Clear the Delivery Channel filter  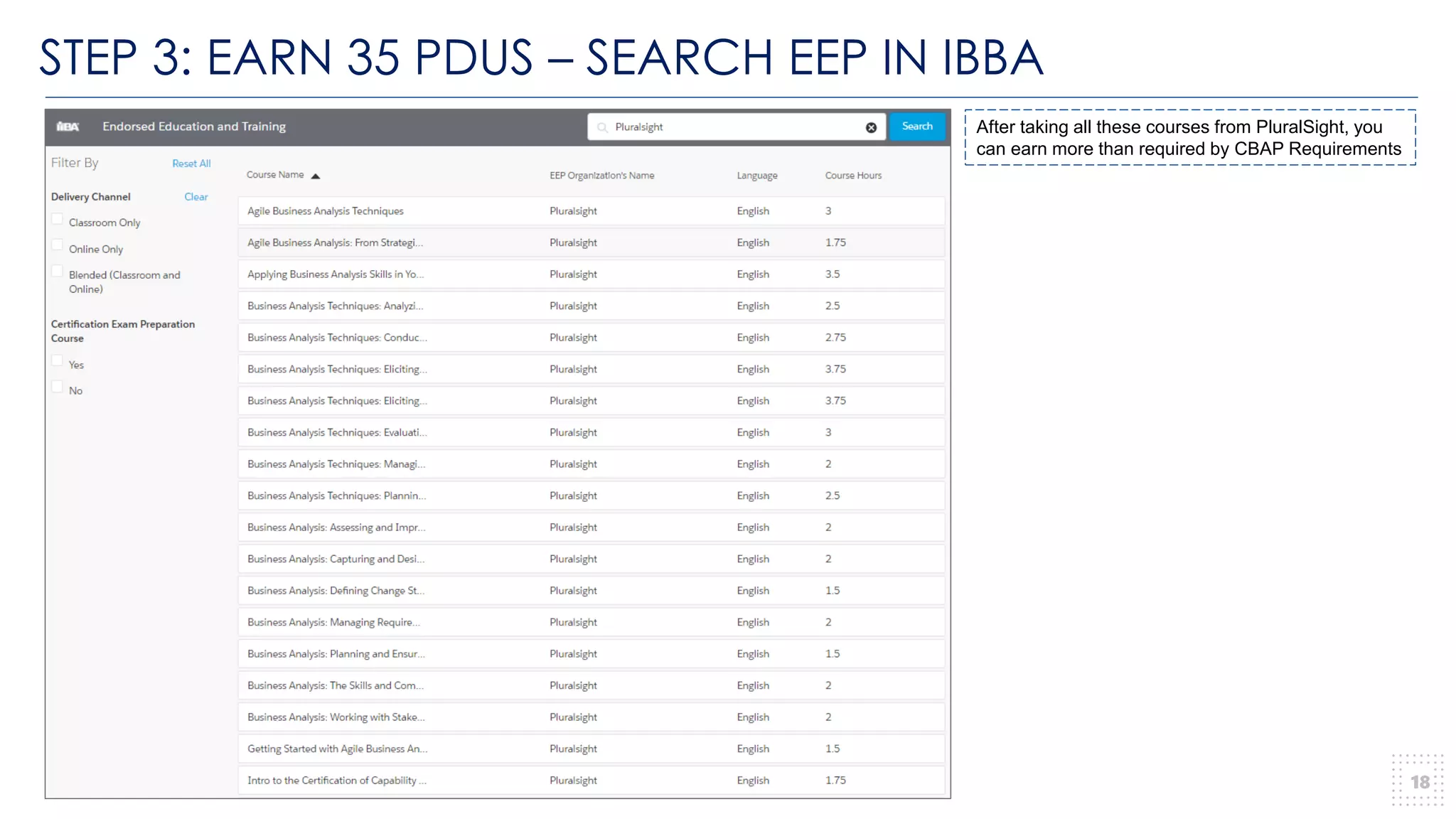(196, 197)
